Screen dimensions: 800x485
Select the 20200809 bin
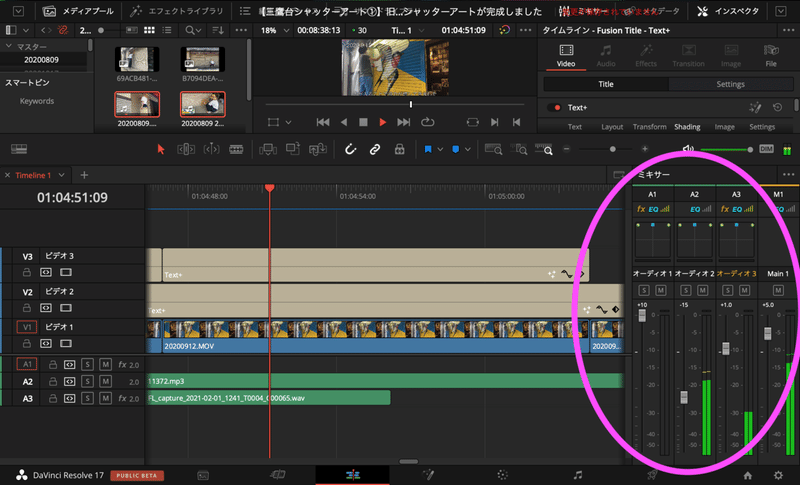point(41,60)
